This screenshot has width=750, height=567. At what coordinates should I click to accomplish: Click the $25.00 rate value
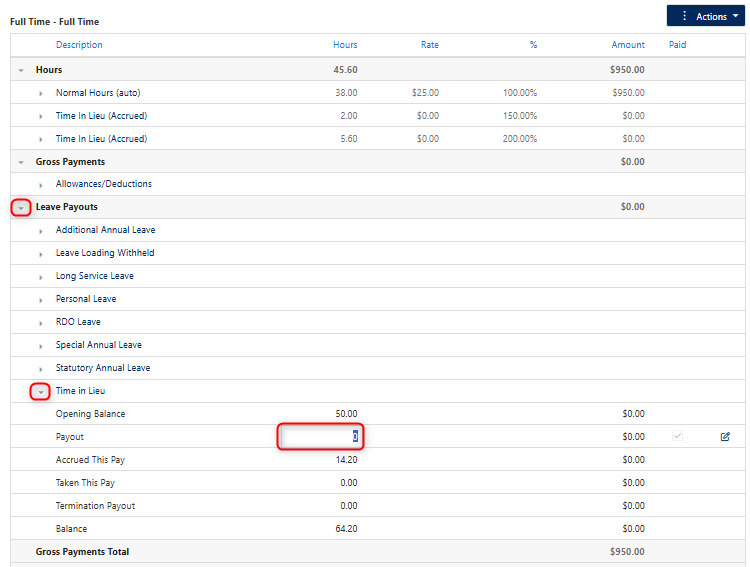click(425, 92)
